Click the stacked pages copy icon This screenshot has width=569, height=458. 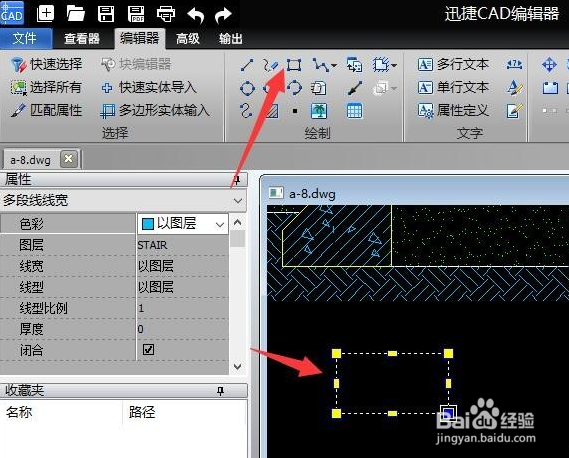click(319, 88)
